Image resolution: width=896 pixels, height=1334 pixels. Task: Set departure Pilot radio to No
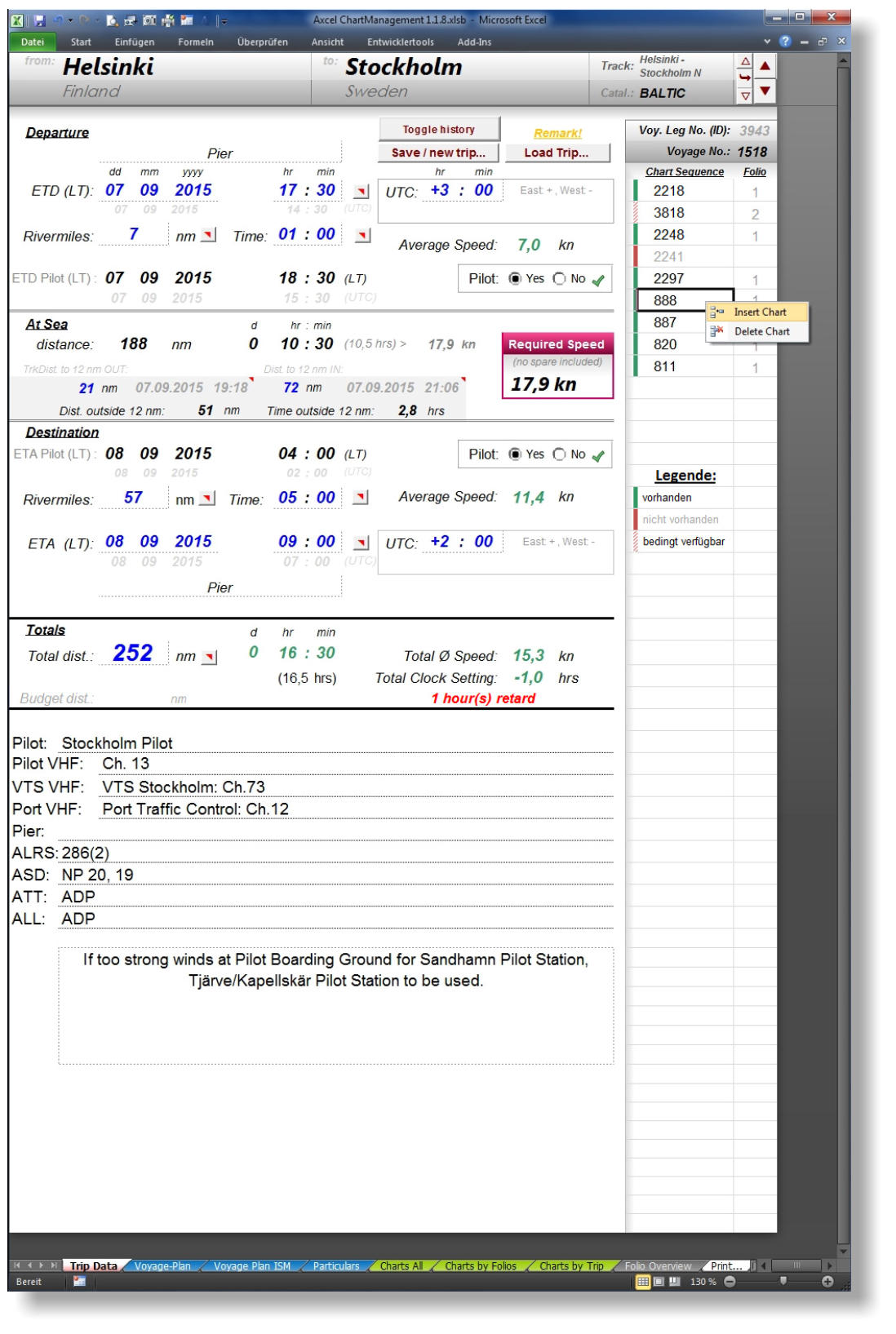pyautogui.click(x=559, y=279)
